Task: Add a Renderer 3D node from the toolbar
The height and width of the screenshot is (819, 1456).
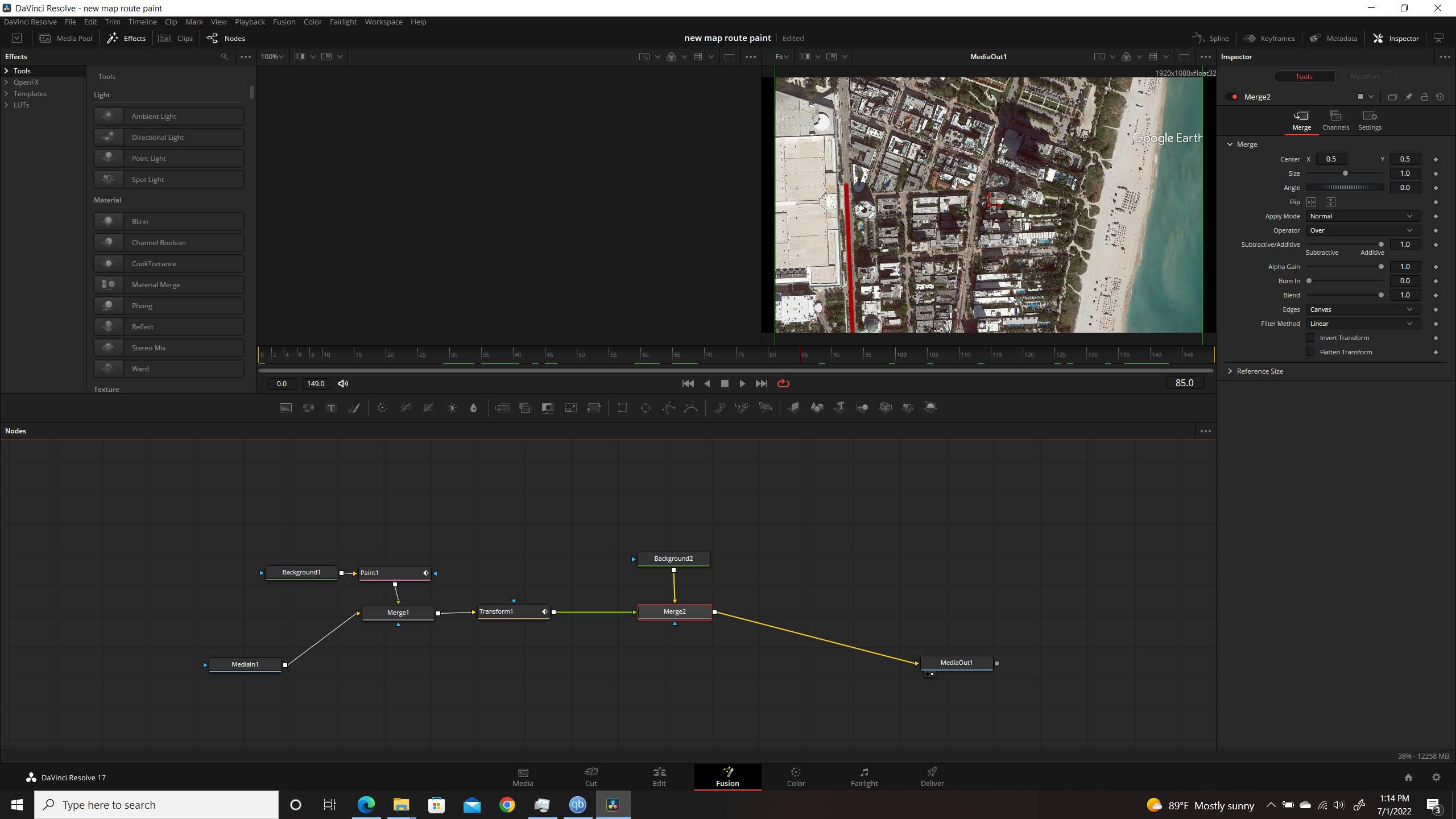Action: [930, 407]
